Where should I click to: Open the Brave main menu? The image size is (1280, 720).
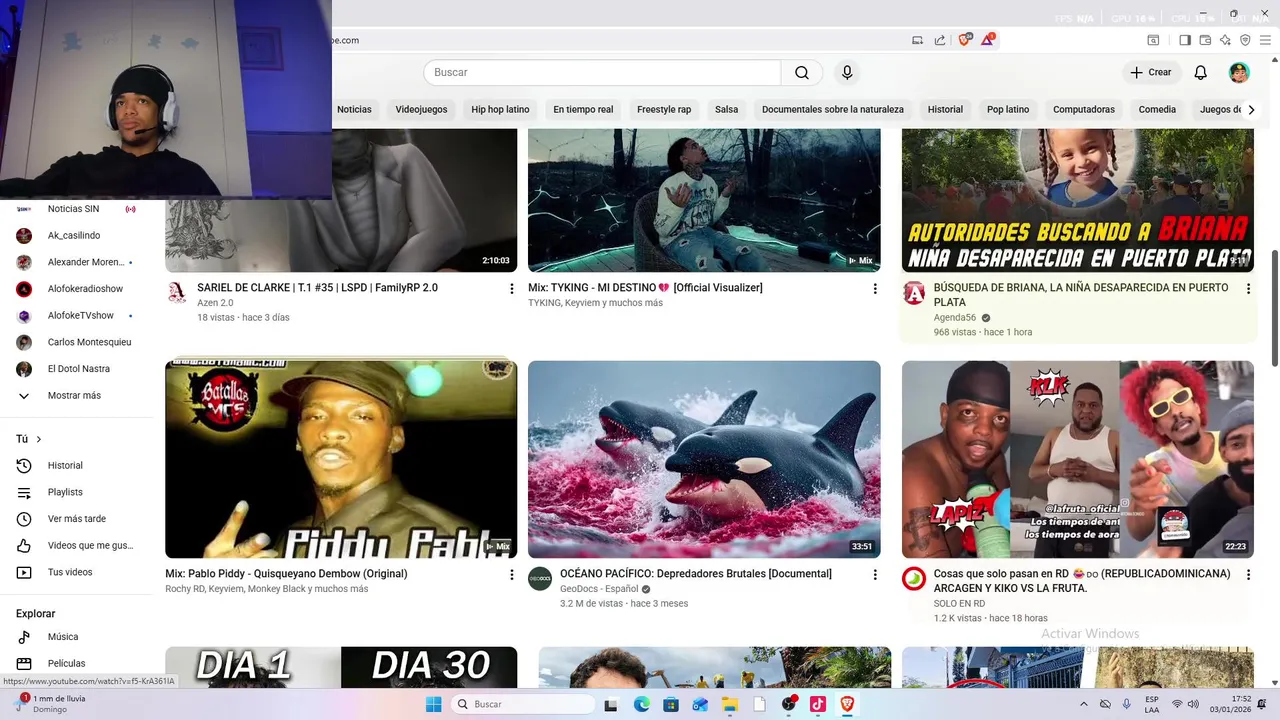[x=1265, y=40]
